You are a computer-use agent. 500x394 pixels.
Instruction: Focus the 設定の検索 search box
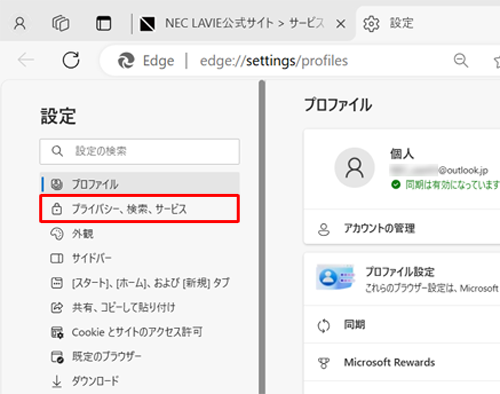139,152
